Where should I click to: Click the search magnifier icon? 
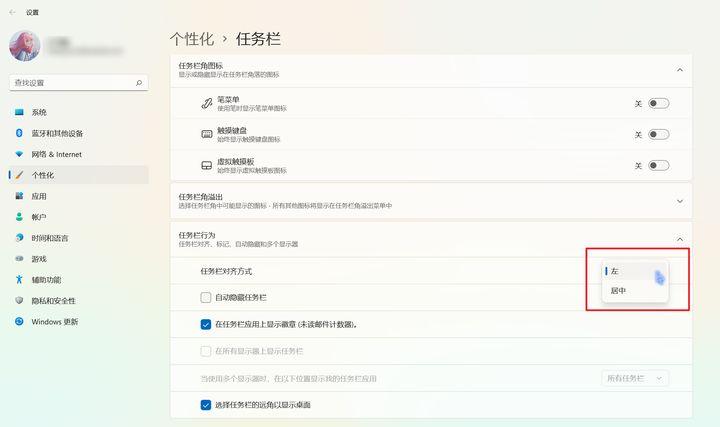139,83
